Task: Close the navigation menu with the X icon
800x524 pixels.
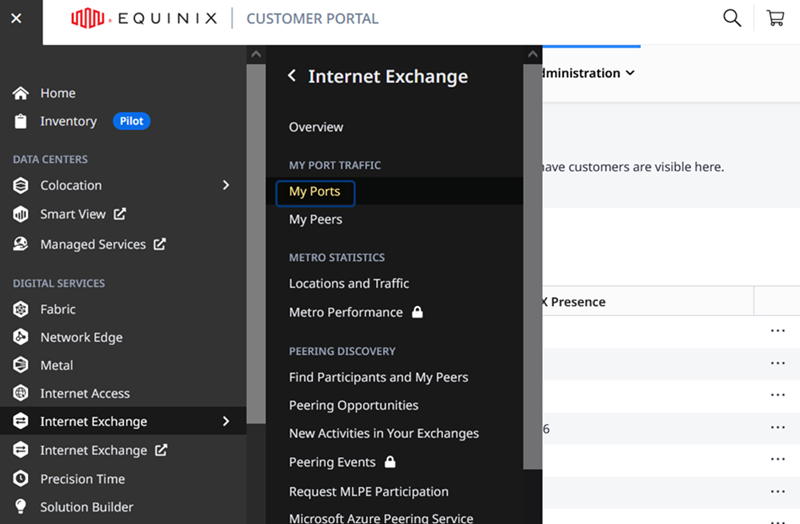Action: click(16, 18)
